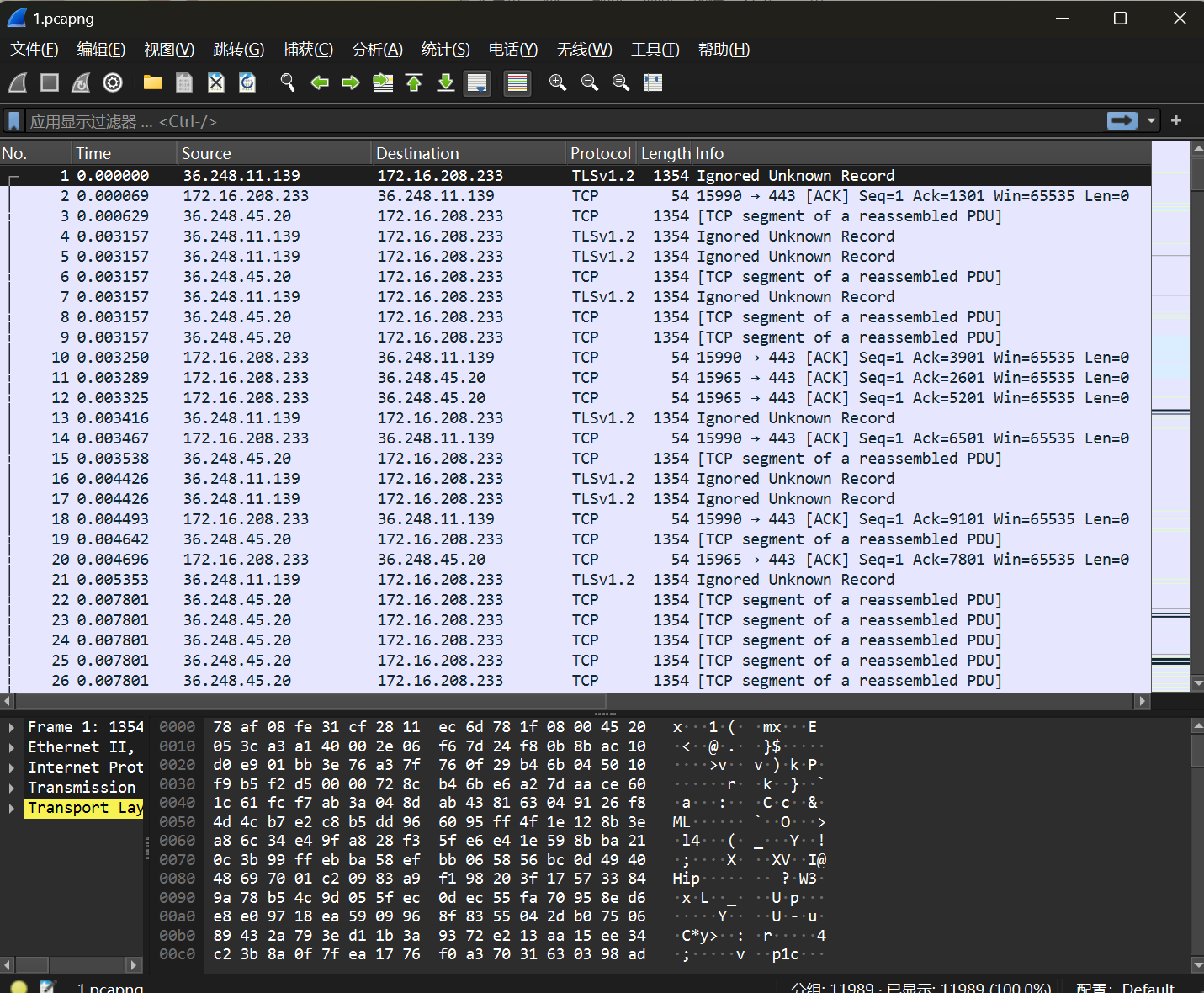Toggle the display filter bookmark icon
1204x993 pixels.
[13, 121]
